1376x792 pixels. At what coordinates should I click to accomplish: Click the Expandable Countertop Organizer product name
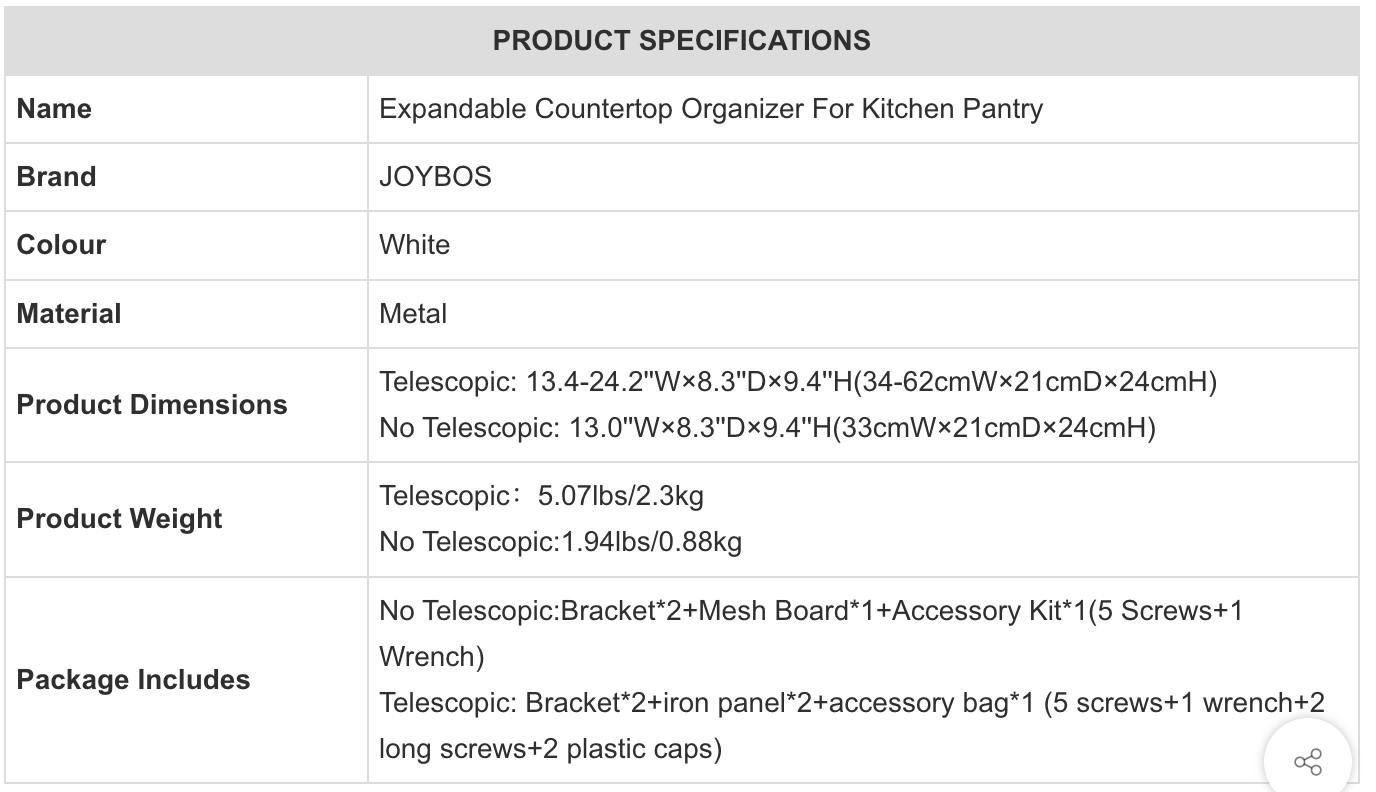click(x=710, y=109)
